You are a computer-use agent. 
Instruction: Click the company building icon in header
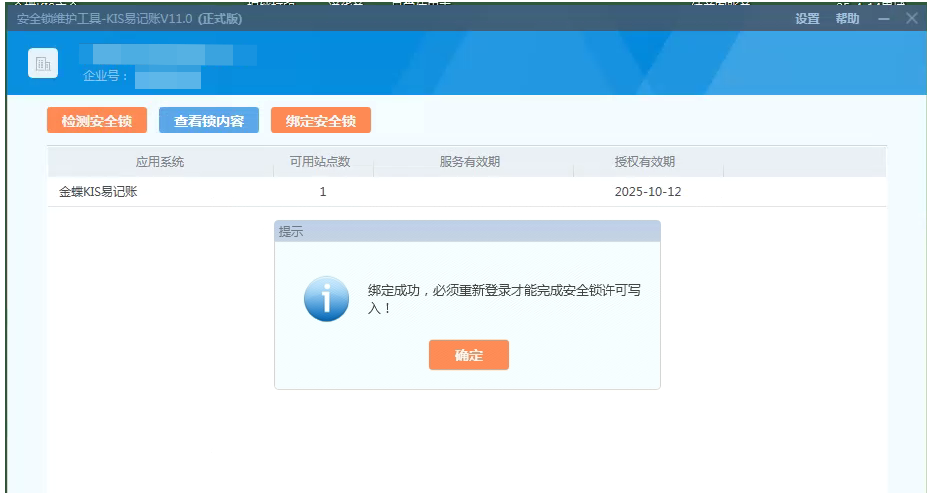[43, 63]
